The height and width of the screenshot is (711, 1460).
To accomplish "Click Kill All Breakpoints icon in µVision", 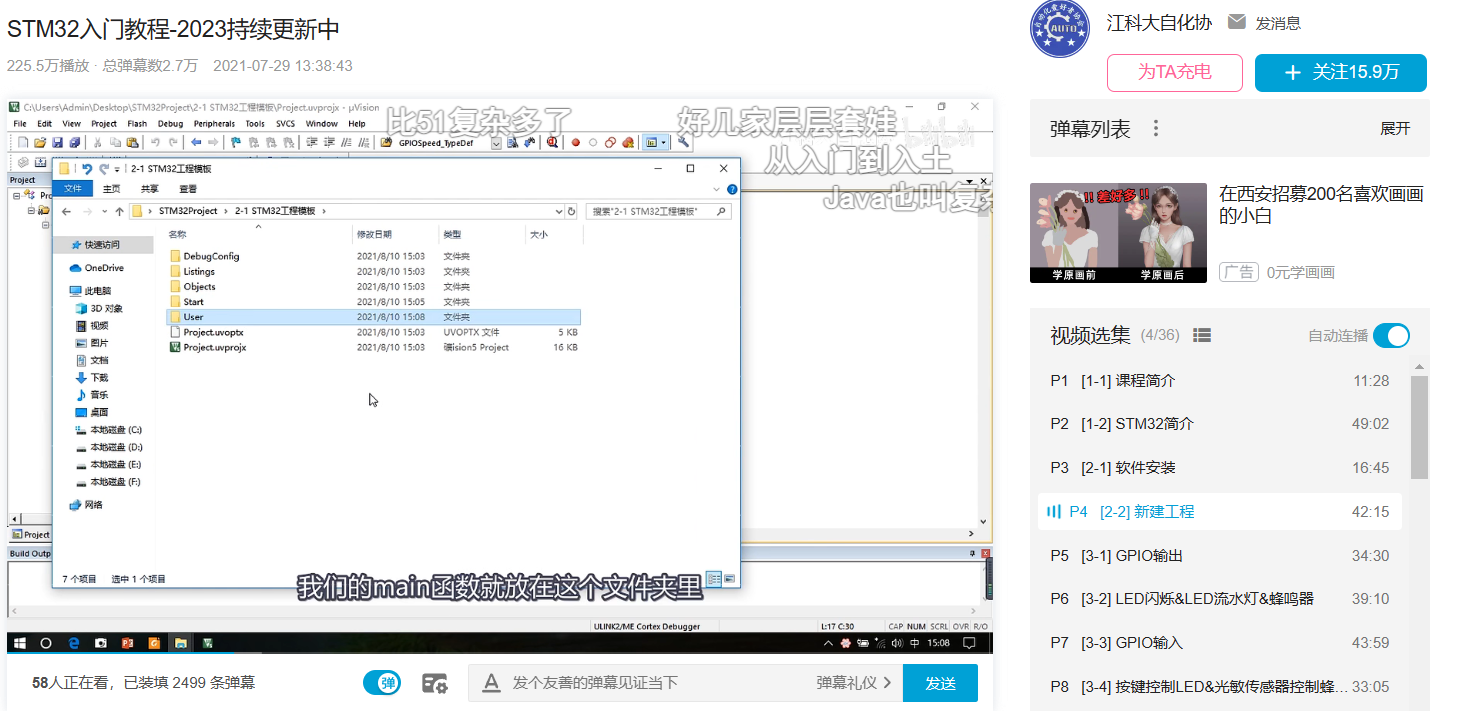I will tap(628, 143).
